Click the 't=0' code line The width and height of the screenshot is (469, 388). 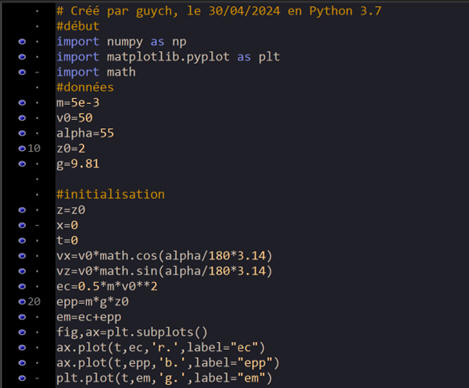click(x=67, y=240)
